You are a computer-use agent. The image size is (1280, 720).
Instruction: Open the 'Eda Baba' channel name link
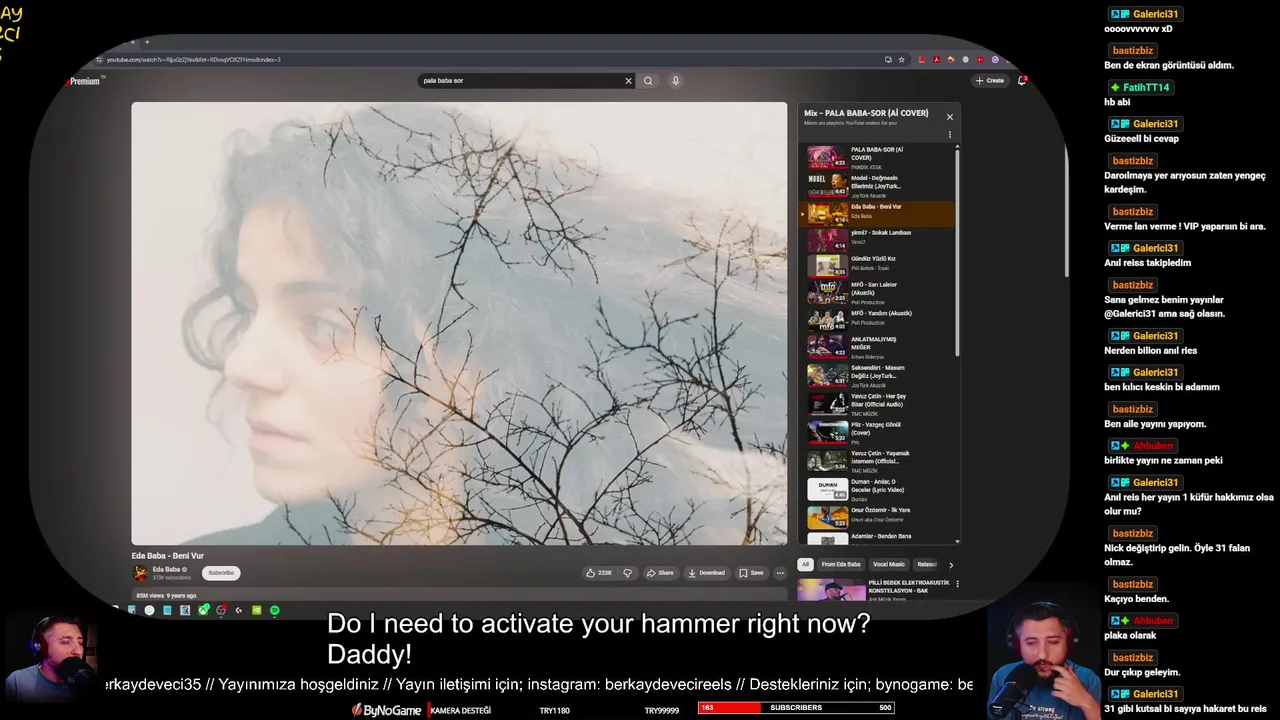(x=166, y=569)
